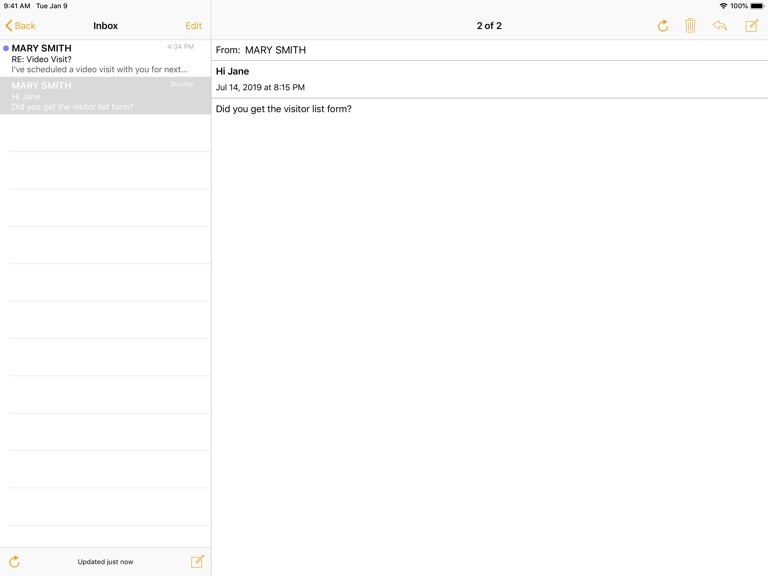Delete this email with the trash icon
The image size is (768, 576).
coord(690,26)
